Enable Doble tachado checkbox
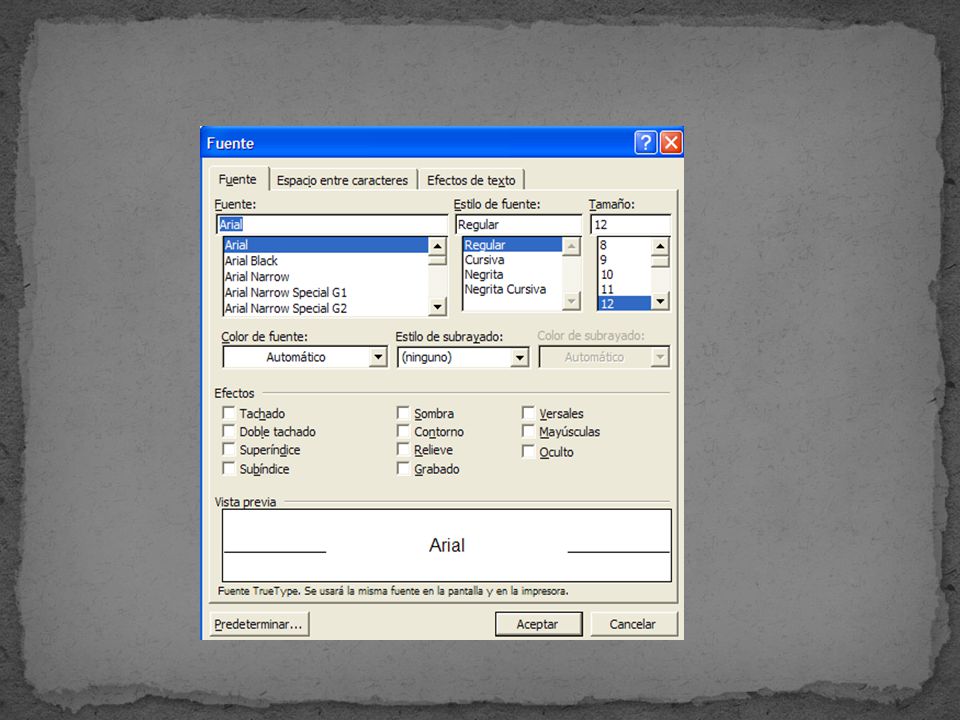 [x=228, y=431]
